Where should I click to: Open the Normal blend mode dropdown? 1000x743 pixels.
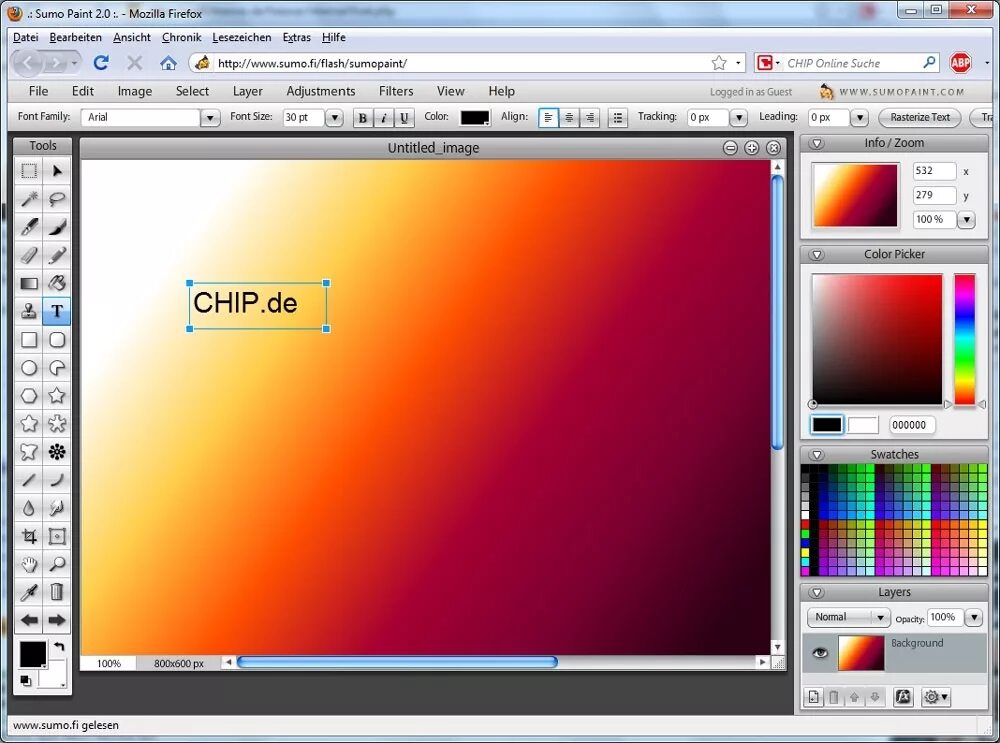pyautogui.click(x=848, y=617)
